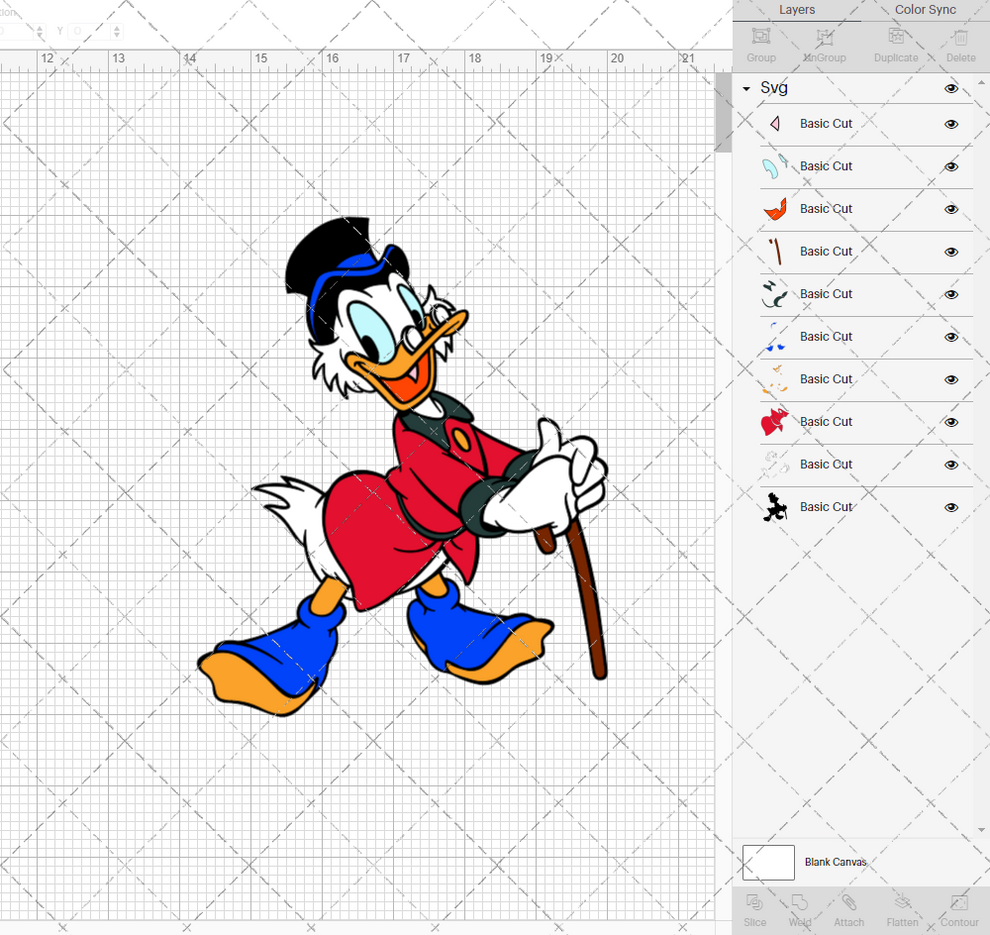Click the Flatten tool icon

click(903, 910)
